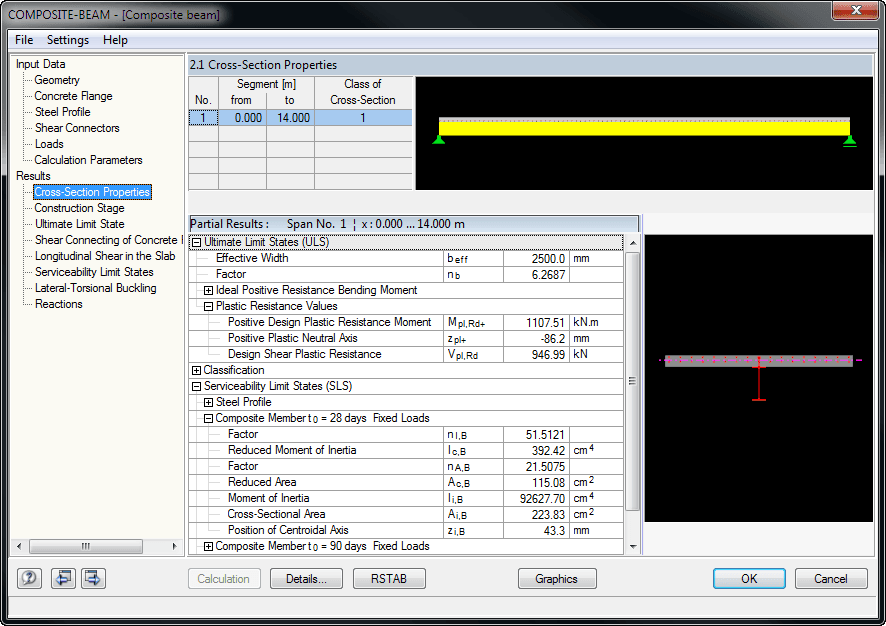Select the Results root node
886x626 pixels.
33,176
